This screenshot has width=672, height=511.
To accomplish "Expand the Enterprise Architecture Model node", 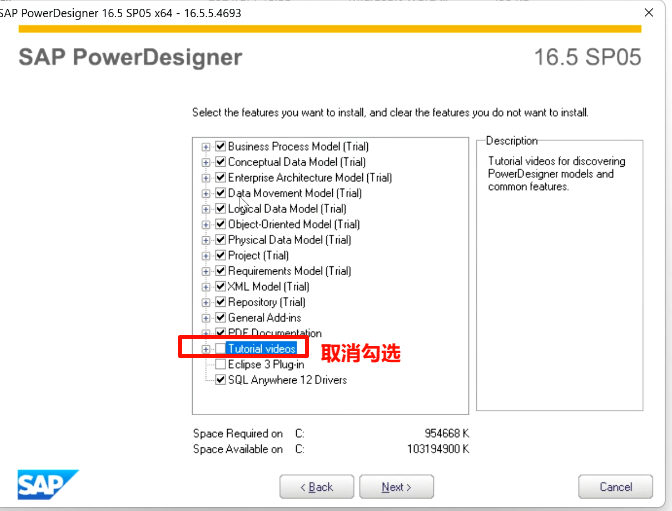I will [x=206, y=178].
